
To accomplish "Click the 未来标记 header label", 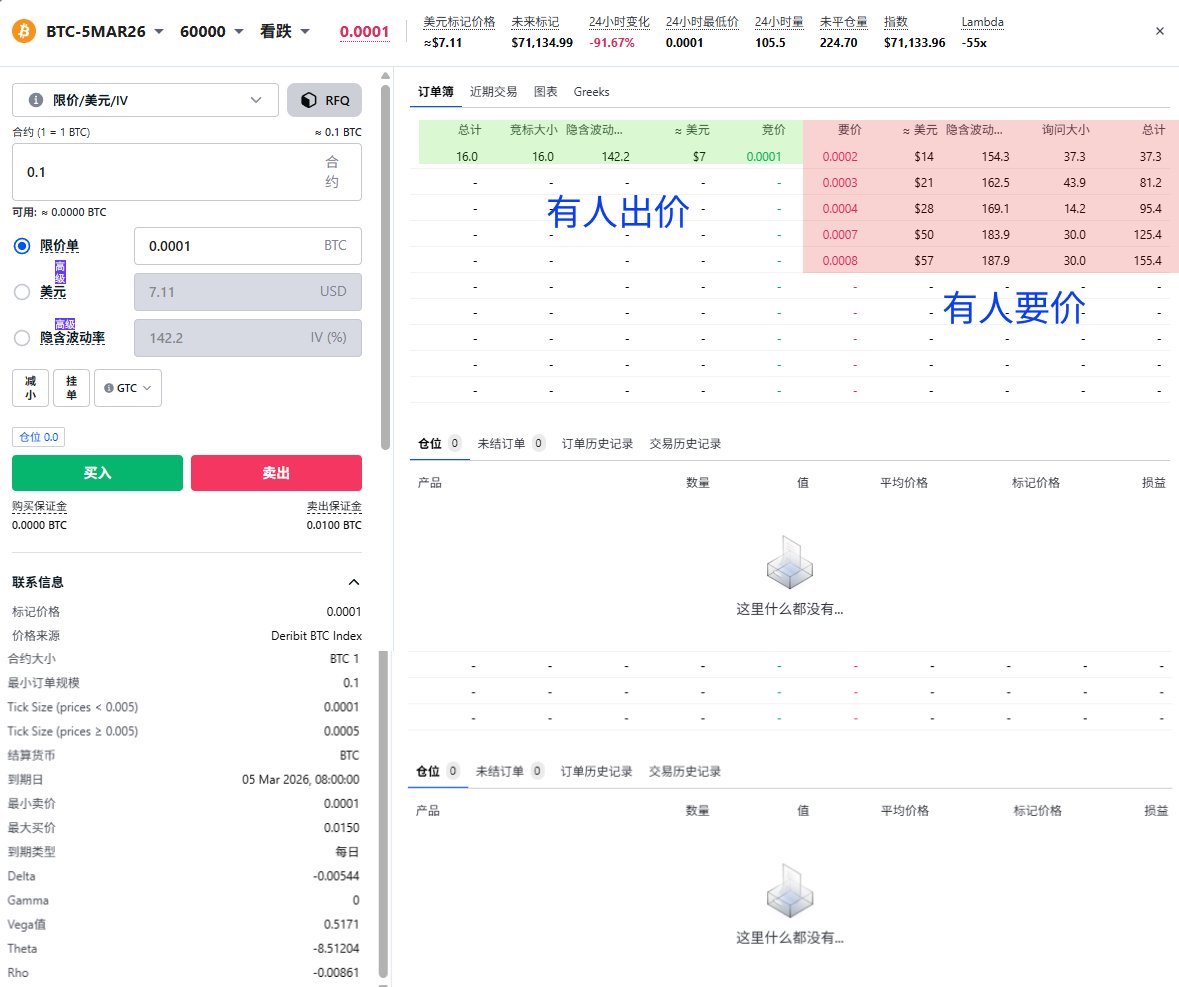I will [x=535, y=22].
